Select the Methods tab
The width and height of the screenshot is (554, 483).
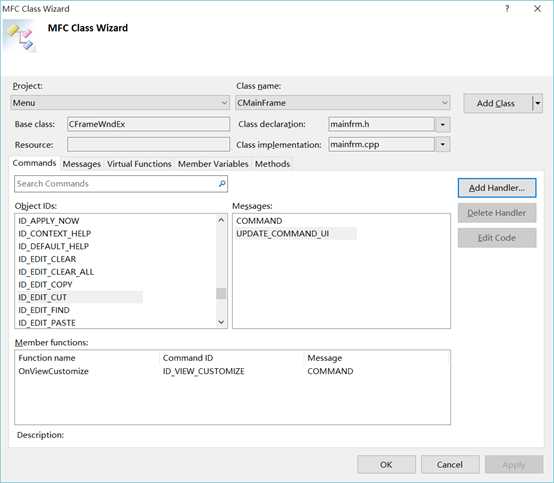click(272, 164)
